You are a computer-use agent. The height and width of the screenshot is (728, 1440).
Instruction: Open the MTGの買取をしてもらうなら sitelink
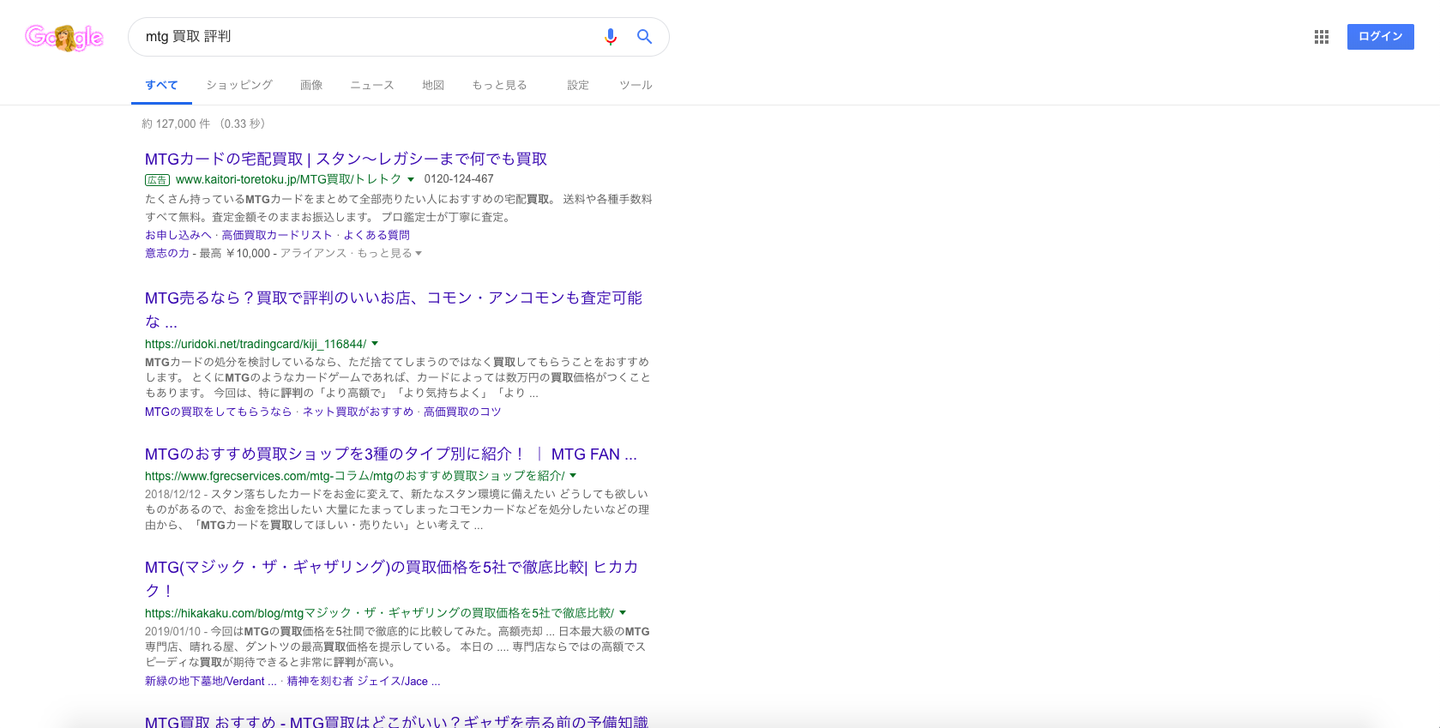point(219,412)
